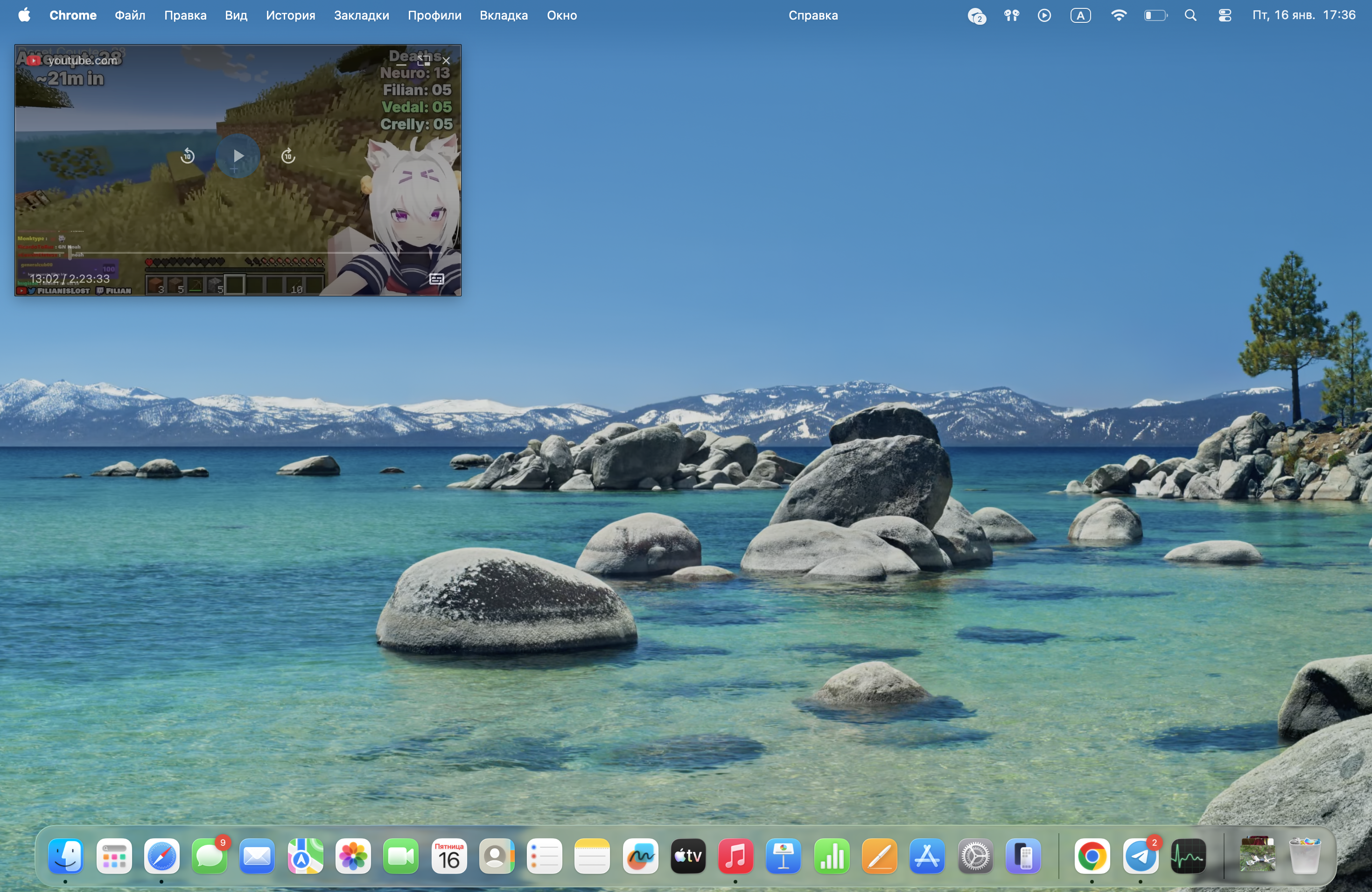1372x892 pixels.
Task: Open Freeform app in the Dock
Action: (640, 857)
